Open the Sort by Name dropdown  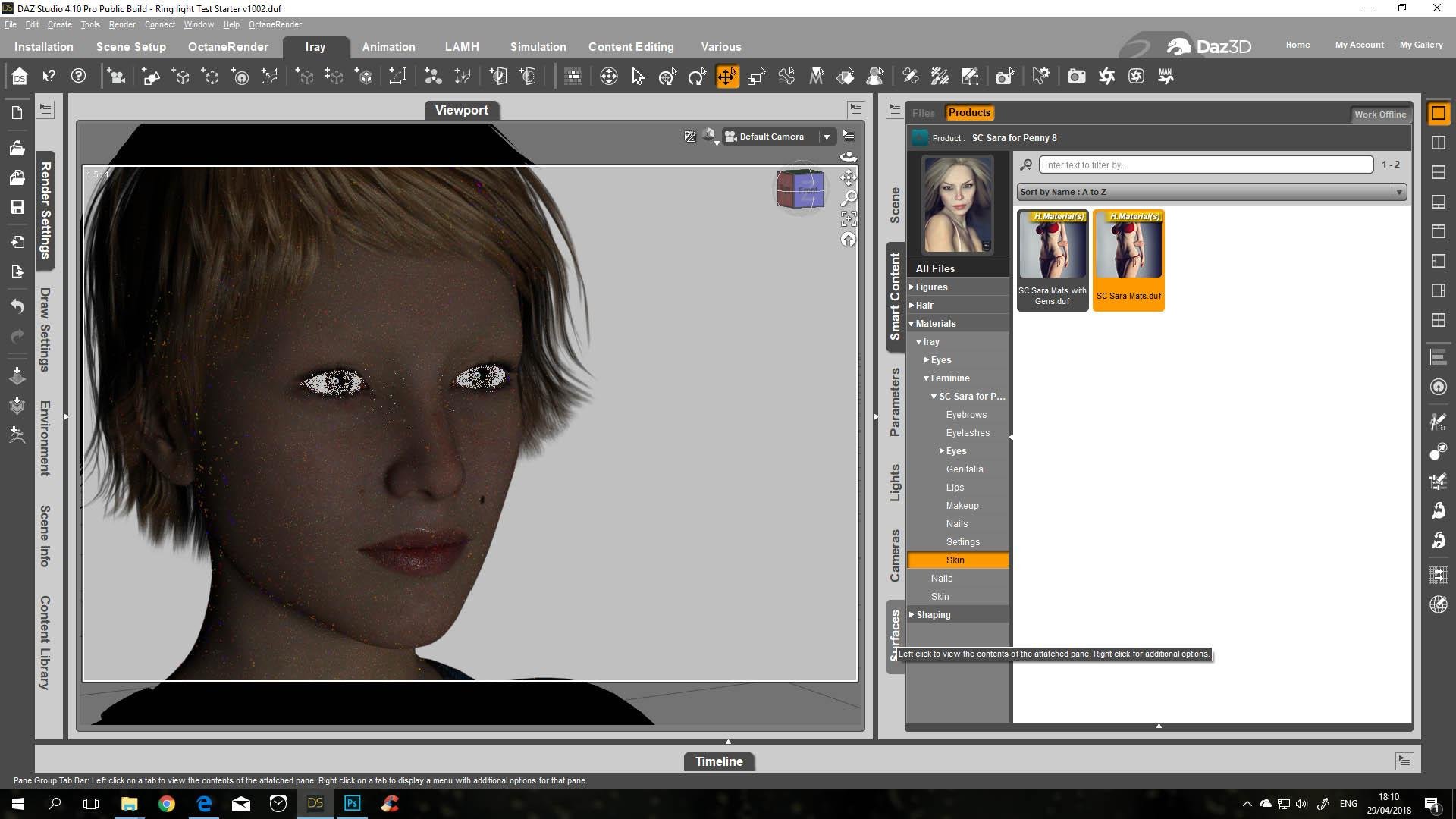coord(1211,192)
